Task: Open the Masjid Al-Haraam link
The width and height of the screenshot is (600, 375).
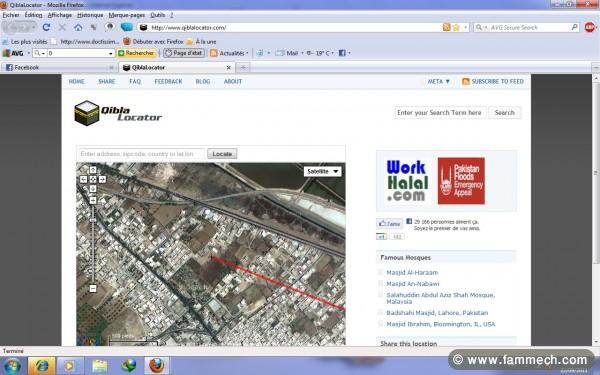Action: [x=412, y=272]
